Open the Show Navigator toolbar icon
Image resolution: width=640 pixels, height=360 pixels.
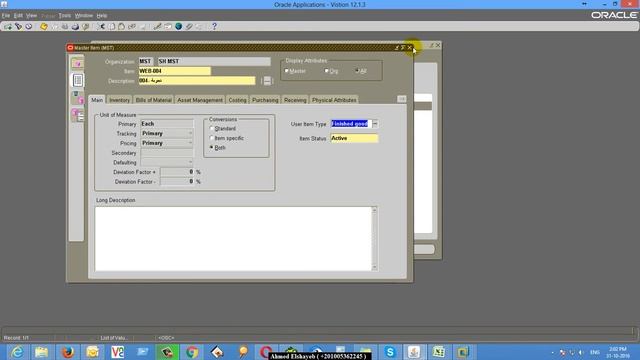click(29, 27)
